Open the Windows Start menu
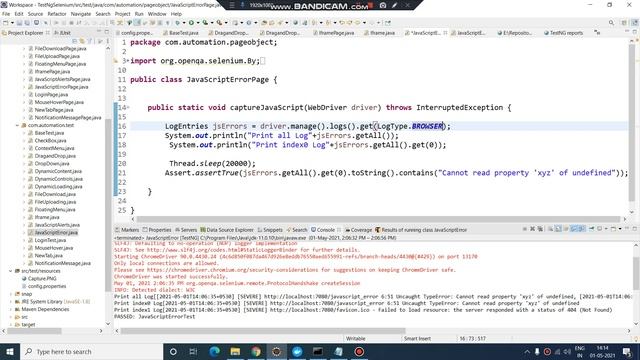 click(x=9, y=351)
